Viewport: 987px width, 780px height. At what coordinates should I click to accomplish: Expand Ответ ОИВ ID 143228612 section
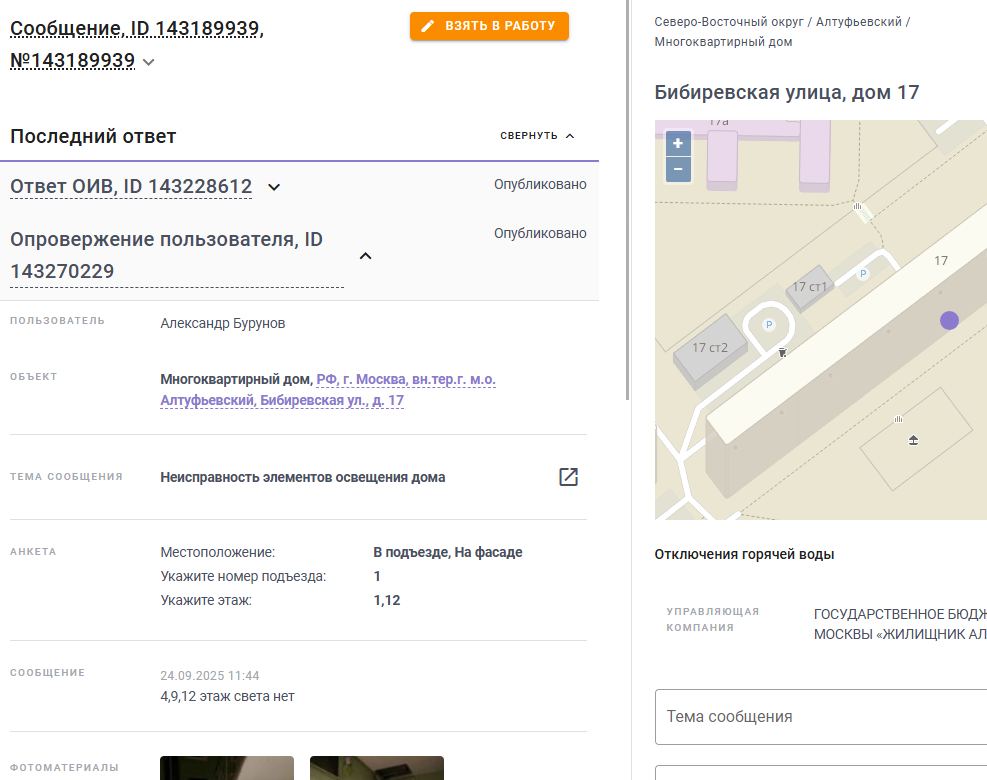[x=274, y=187]
